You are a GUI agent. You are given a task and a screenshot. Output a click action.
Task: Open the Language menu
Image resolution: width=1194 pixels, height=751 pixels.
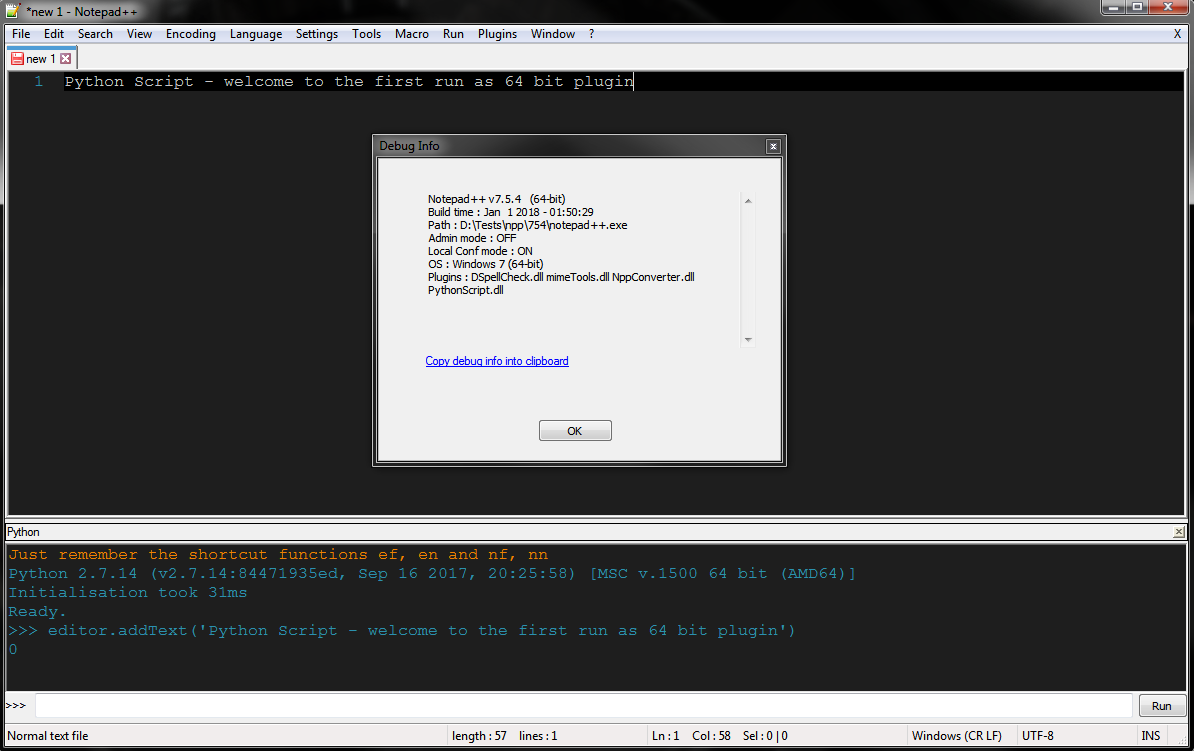point(256,34)
